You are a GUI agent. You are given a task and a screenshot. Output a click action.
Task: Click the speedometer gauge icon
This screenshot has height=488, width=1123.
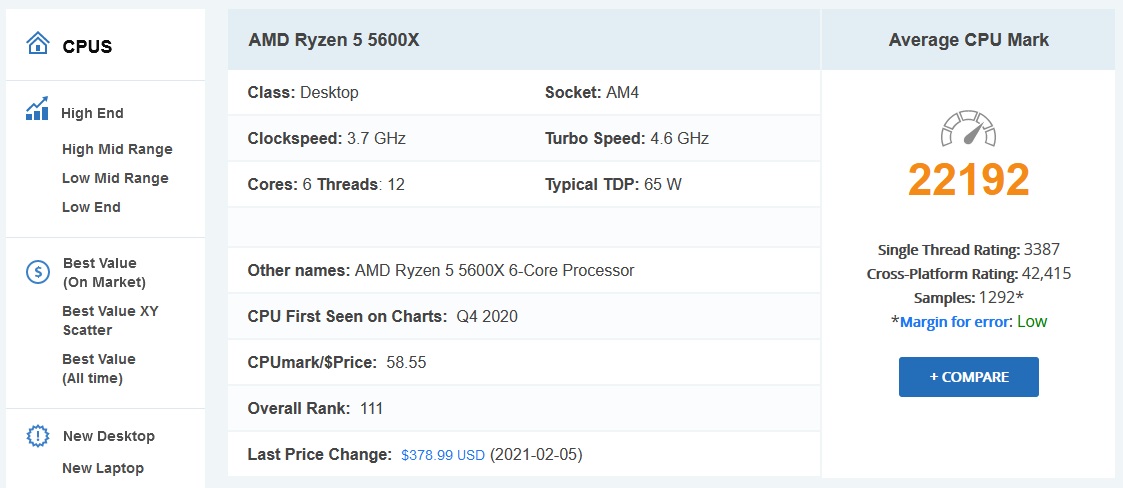[968, 129]
